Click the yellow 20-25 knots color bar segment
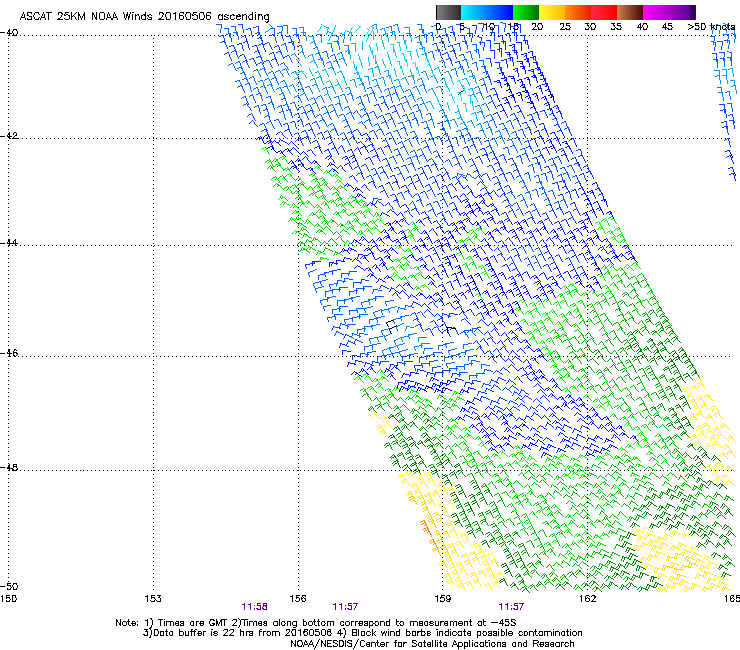Screen dimensions: 740x650 pyautogui.click(x=552, y=12)
